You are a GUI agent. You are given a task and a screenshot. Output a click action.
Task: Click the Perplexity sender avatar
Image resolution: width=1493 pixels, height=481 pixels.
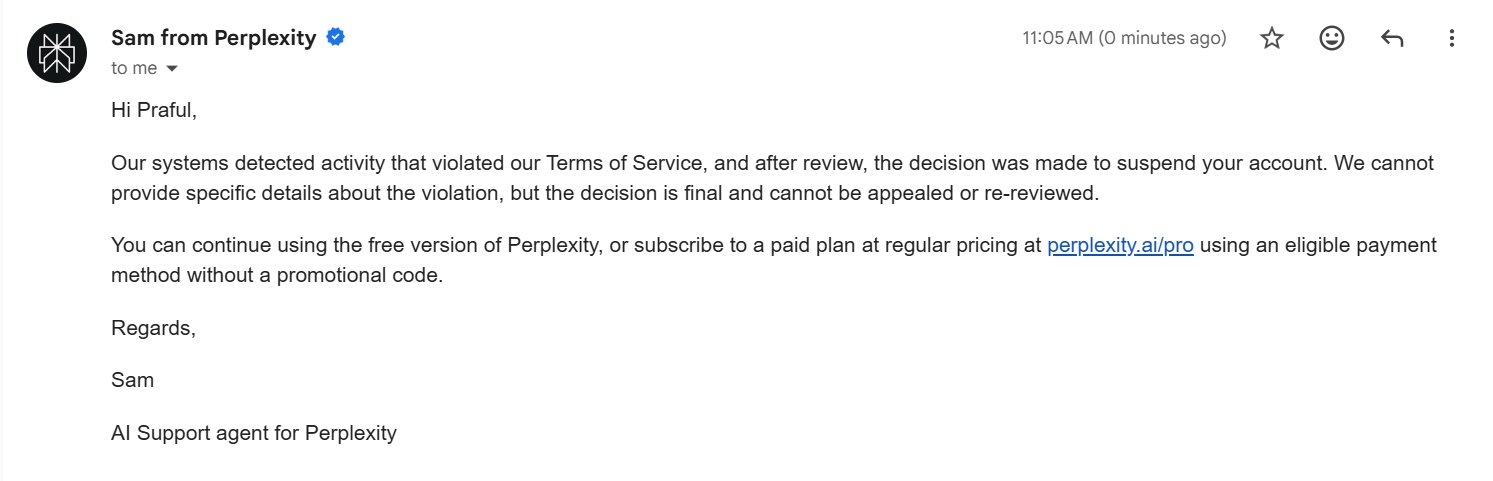57,53
